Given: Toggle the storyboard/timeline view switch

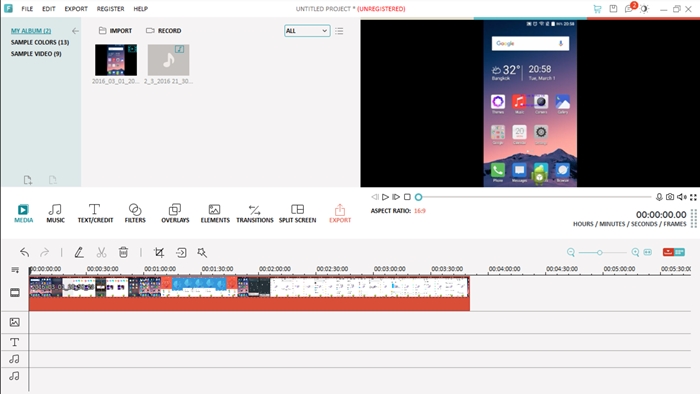Looking at the screenshot, I should tap(674, 252).
